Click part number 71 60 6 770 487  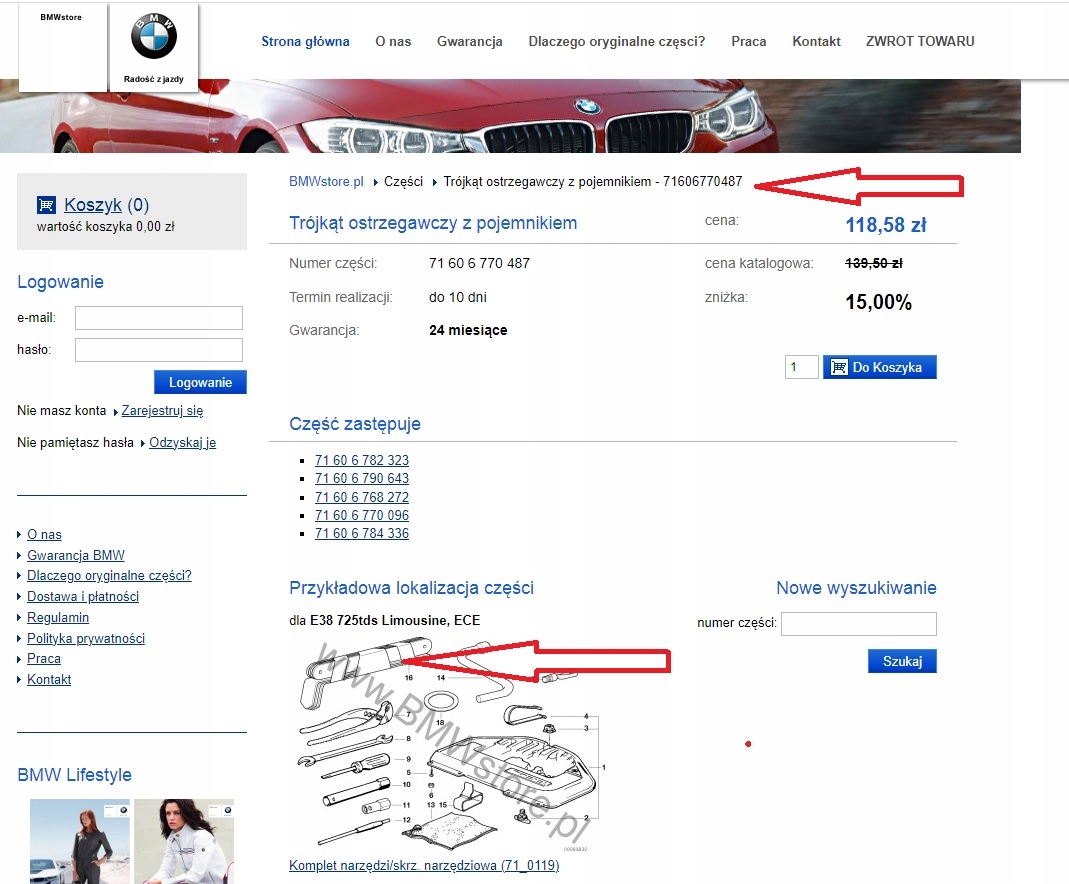point(479,264)
